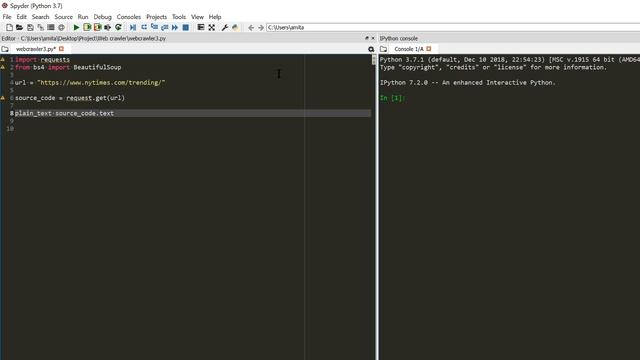
Task: Close the Editor pane
Action: pos(373,38)
